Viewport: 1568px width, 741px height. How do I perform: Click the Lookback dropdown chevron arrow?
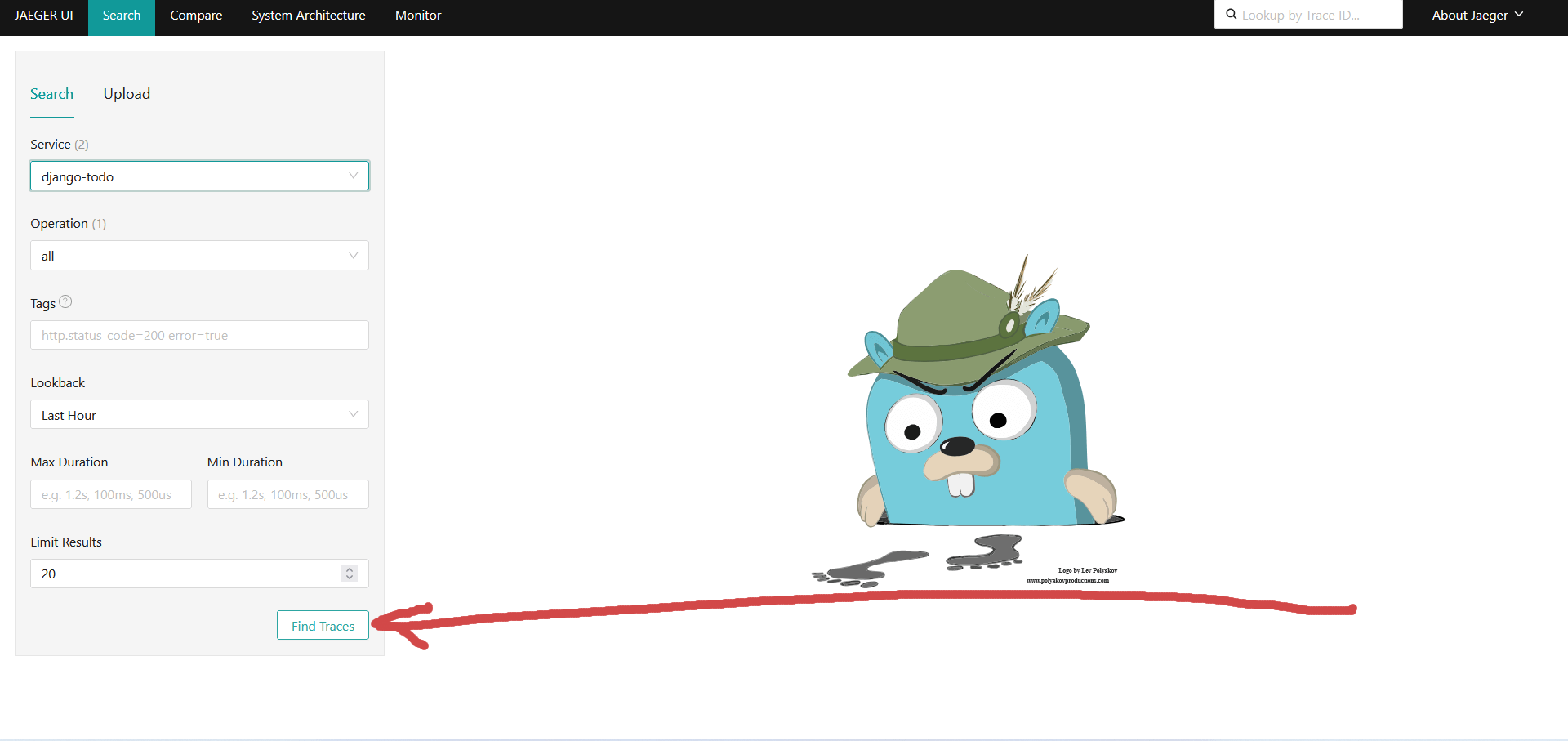pos(353,414)
